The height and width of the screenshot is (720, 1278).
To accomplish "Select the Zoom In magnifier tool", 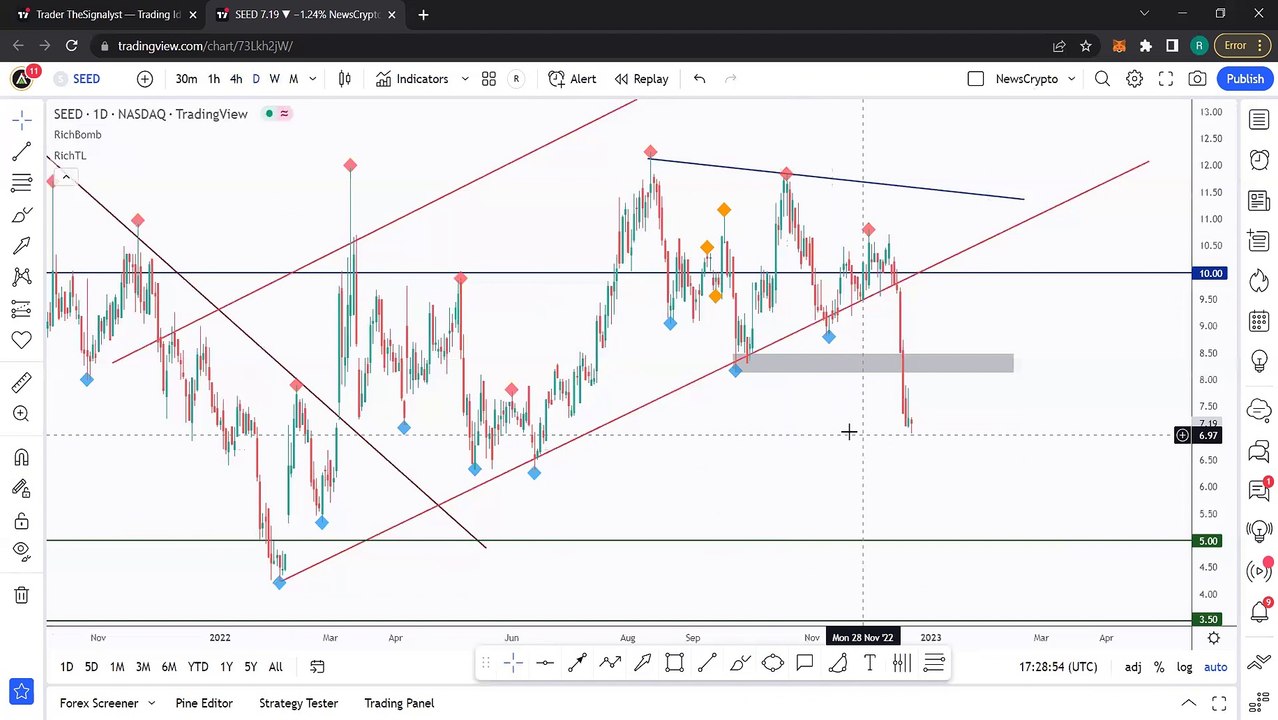I will [x=21, y=414].
